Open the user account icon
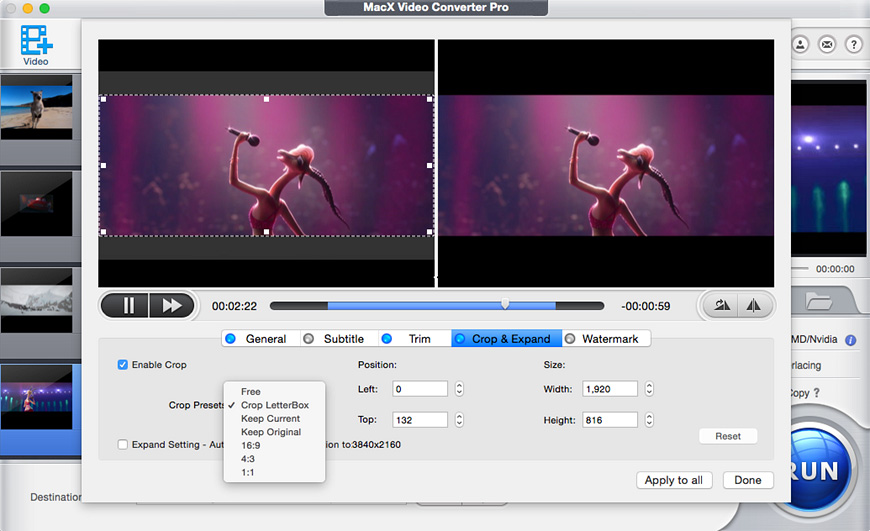Image resolution: width=870 pixels, height=531 pixels. (800, 44)
